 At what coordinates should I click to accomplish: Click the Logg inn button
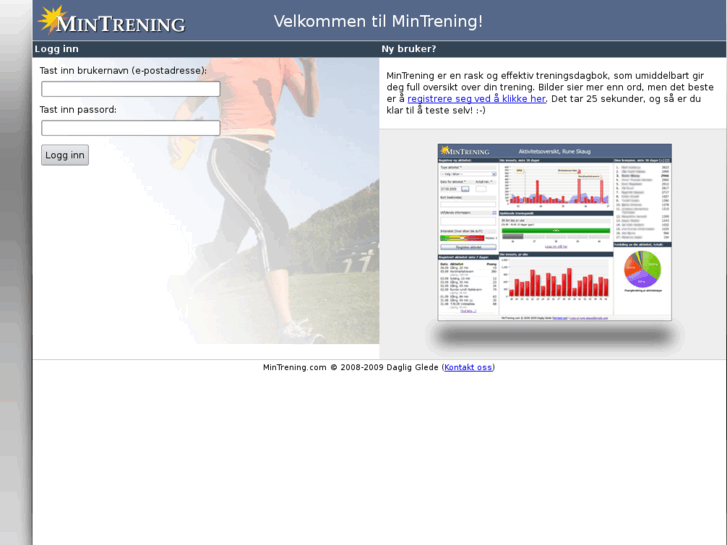65,155
